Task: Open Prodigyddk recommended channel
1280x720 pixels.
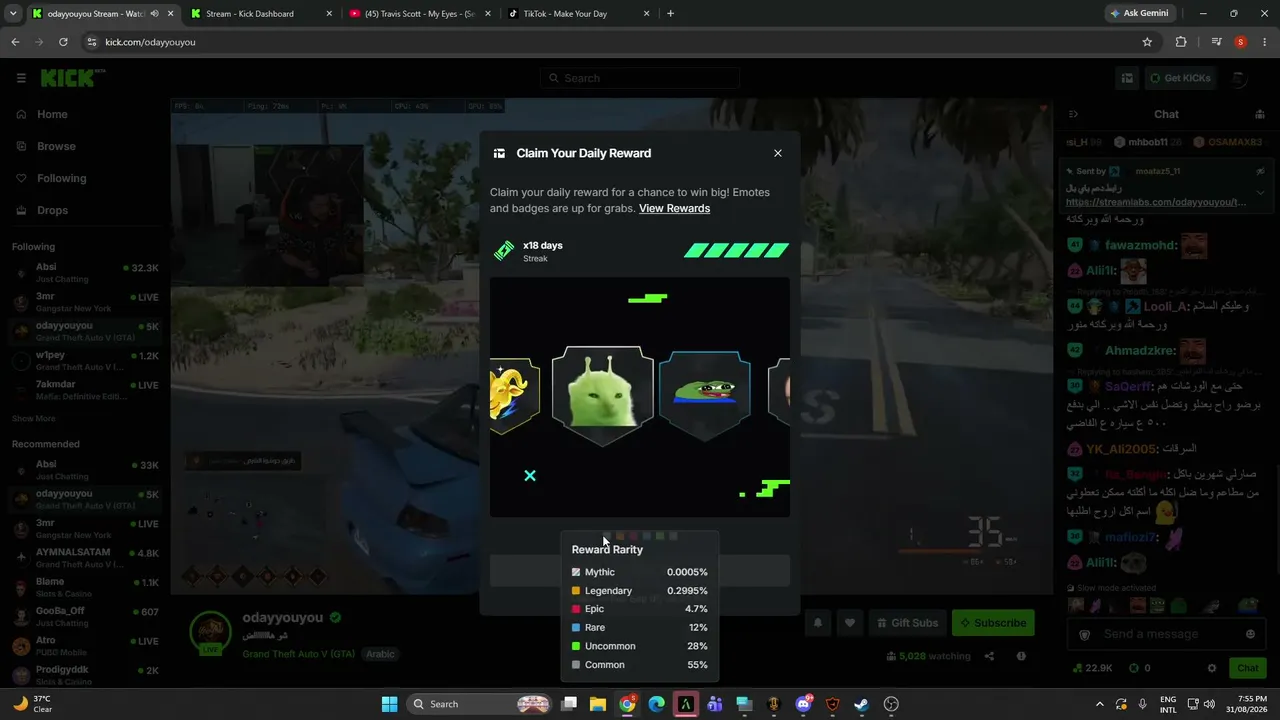Action: click(x=85, y=674)
